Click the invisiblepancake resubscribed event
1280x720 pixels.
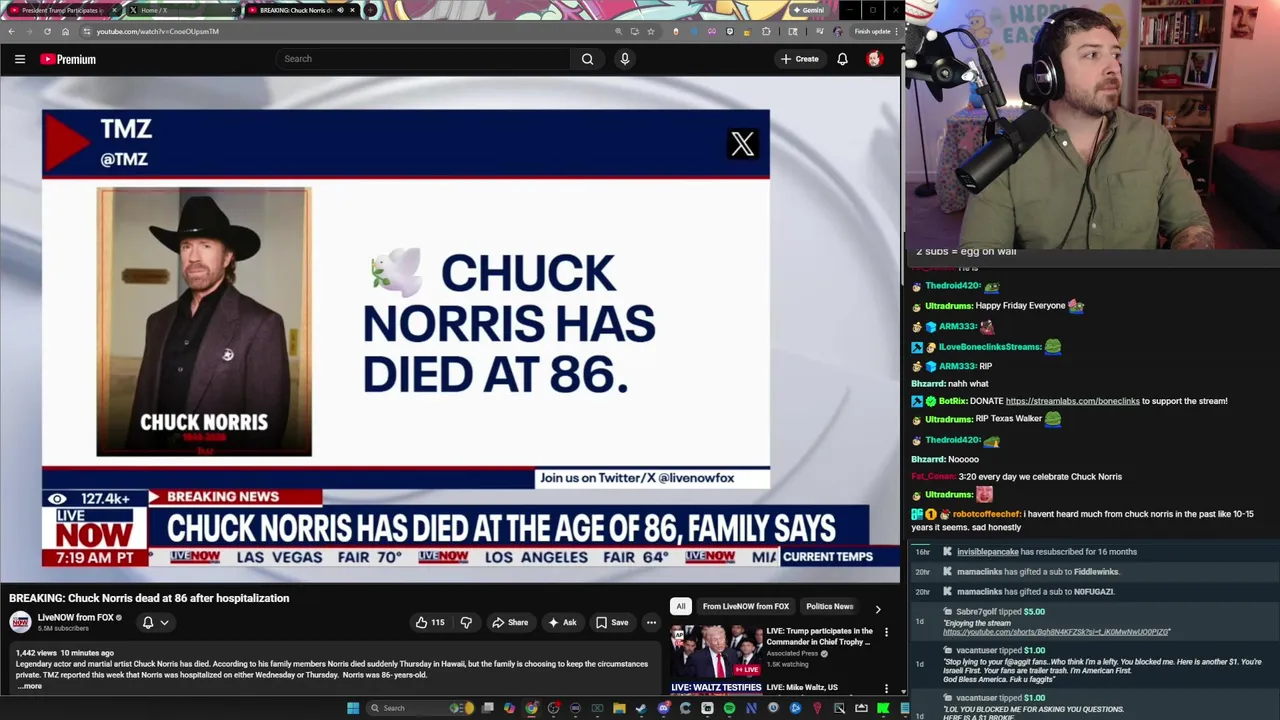coord(1047,552)
